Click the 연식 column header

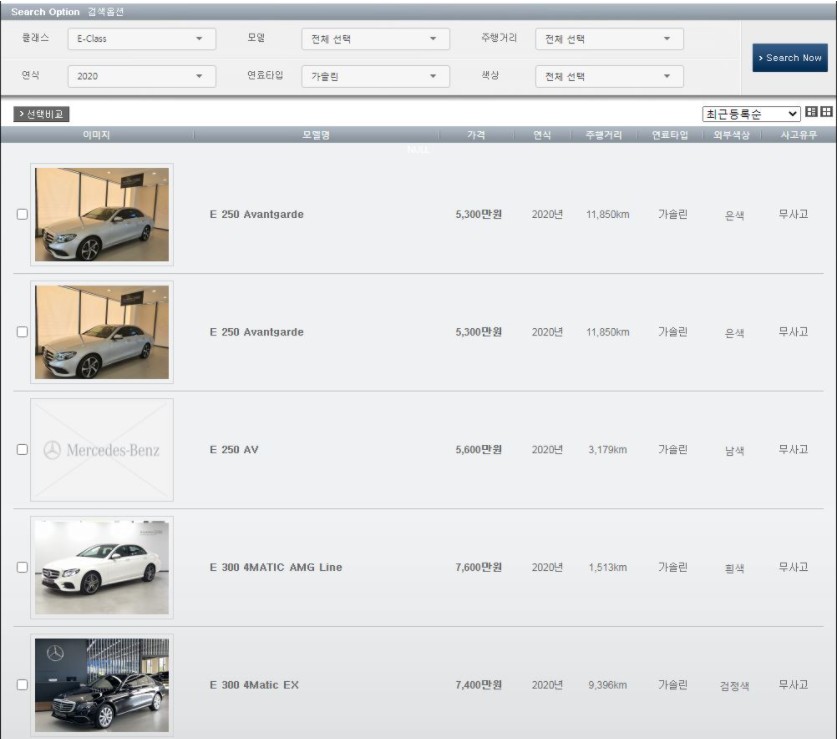point(541,135)
